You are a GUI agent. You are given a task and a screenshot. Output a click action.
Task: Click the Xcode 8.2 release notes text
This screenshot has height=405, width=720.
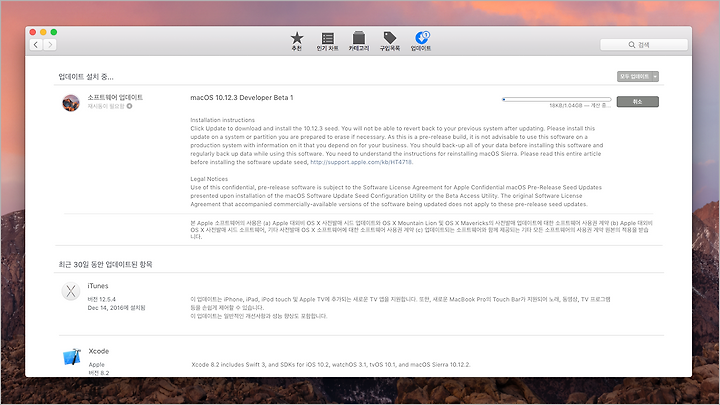331,365
